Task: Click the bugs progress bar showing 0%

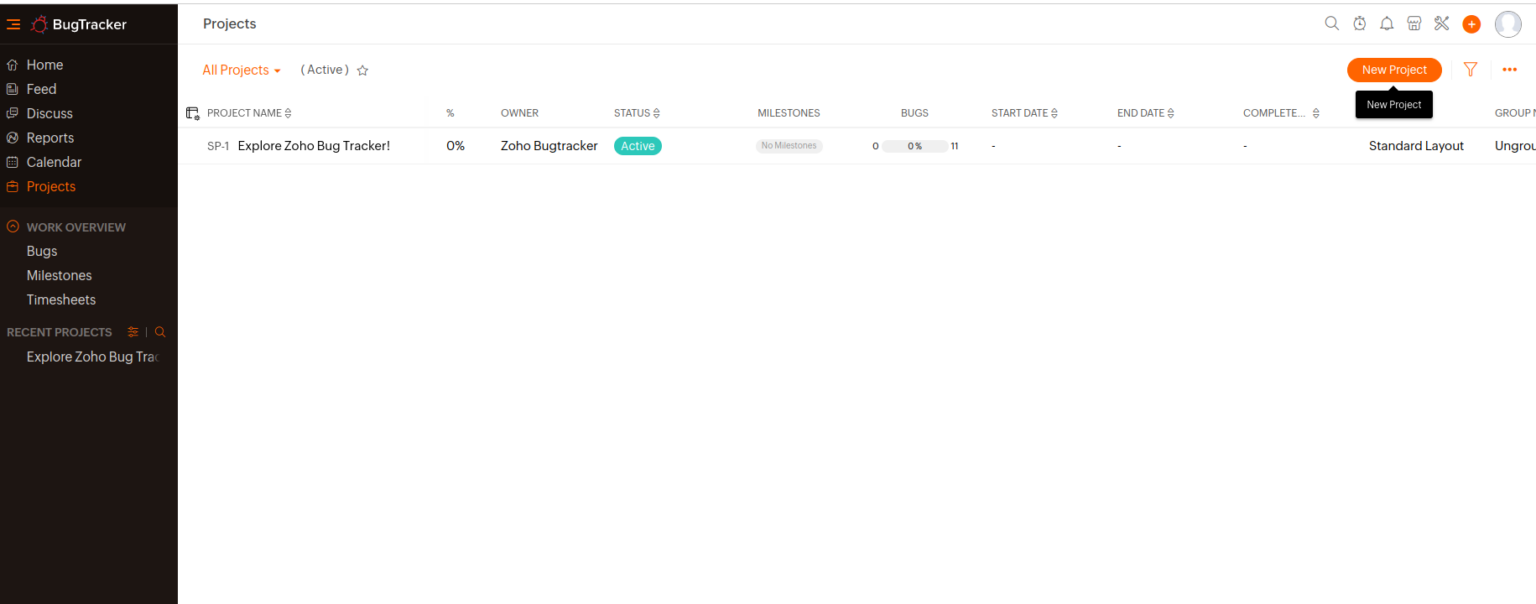Action: [x=915, y=146]
